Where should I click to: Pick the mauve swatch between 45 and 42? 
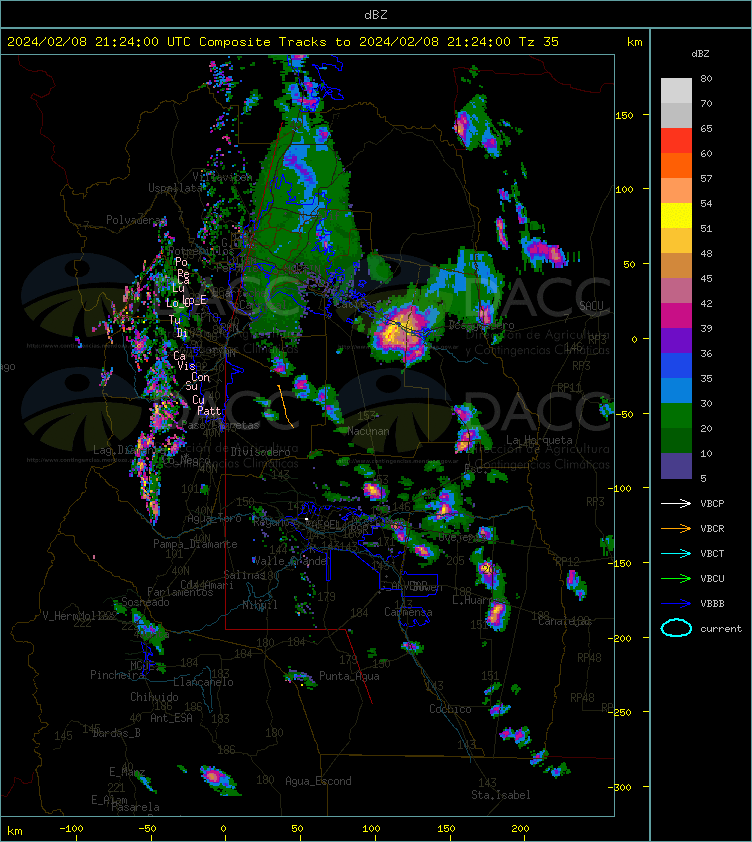[x=676, y=291]
